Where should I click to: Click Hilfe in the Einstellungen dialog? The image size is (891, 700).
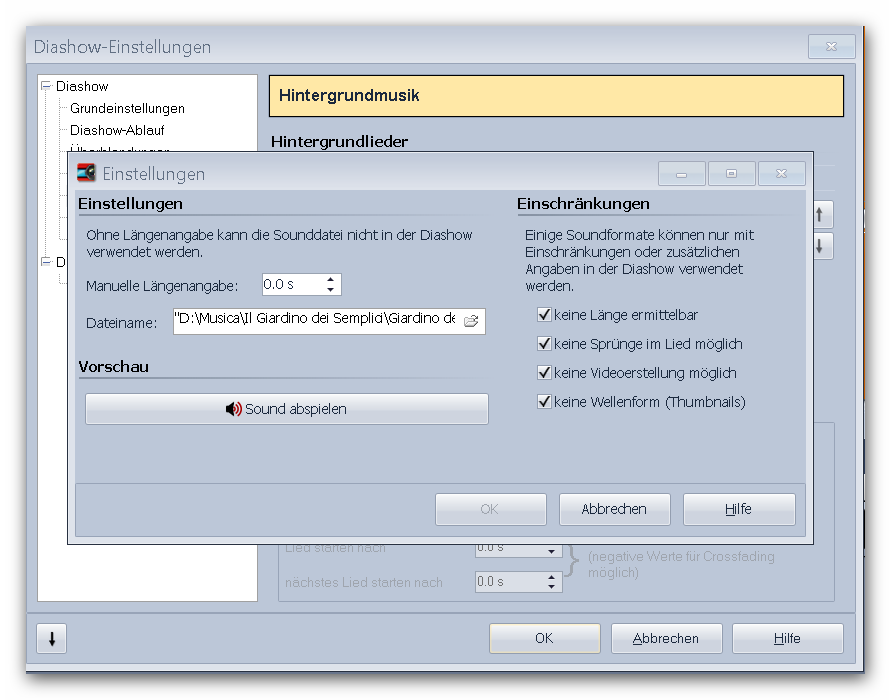coord(738,509)
